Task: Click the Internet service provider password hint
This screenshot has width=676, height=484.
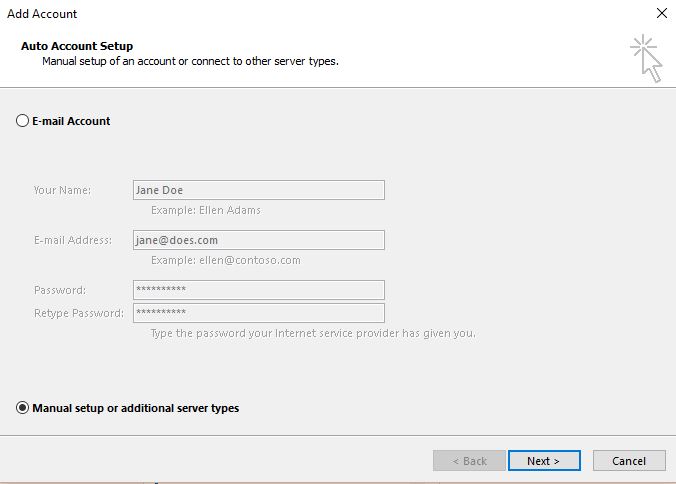Action: 312,333
